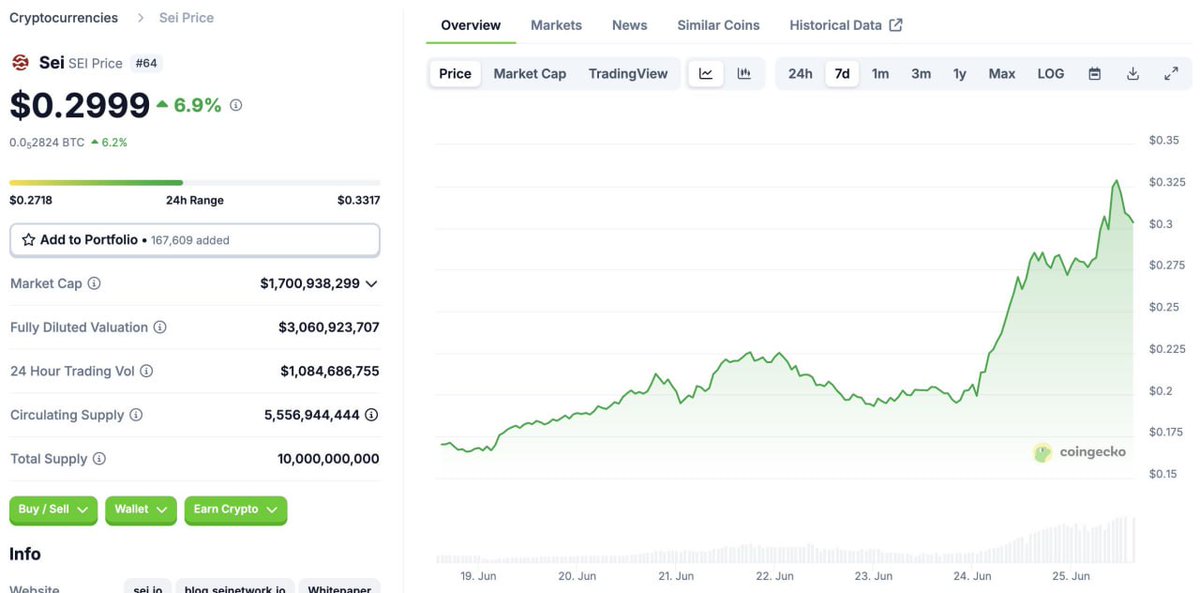Screen dimensions: 1200x593
Task: Set chart range to 7d
Action: coord(842,74)
